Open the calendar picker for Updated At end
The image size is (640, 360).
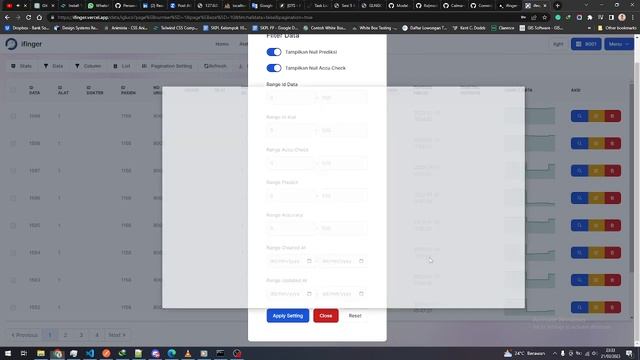pos(361,293)
